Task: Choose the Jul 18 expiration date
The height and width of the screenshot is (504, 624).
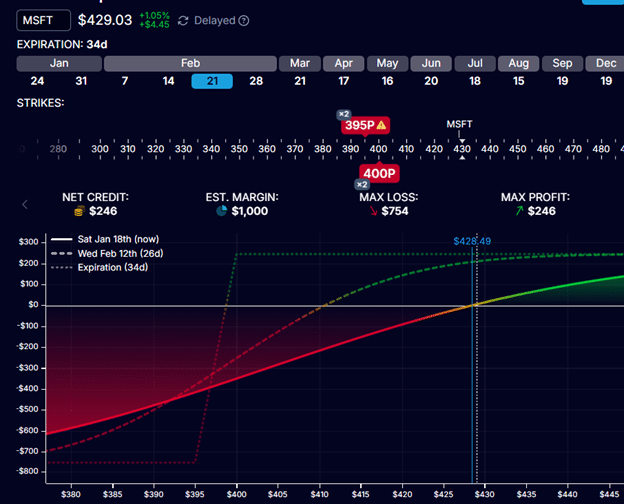Action: [475, 81]
